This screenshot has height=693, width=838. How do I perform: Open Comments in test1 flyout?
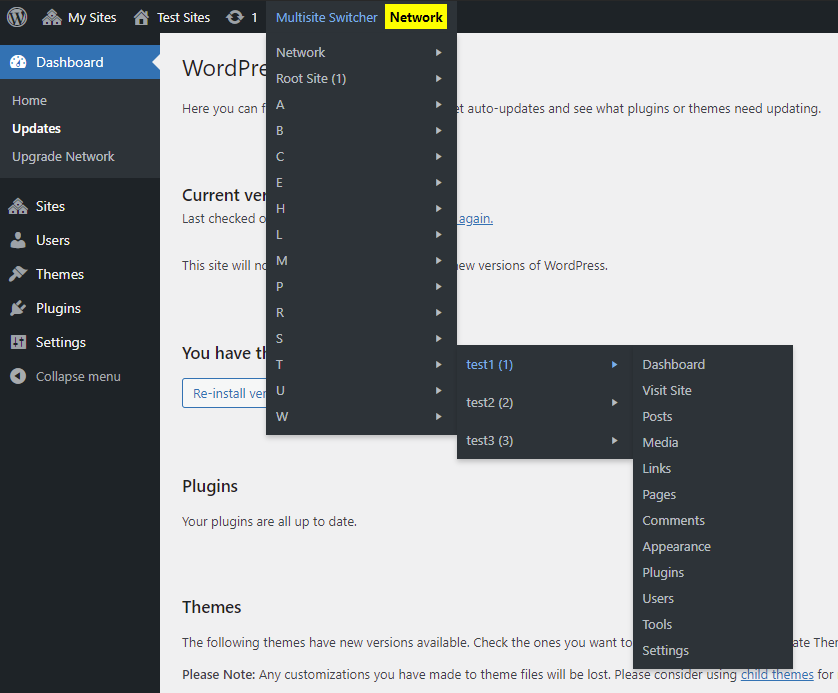pyautogui.click(x=673, y=520)
